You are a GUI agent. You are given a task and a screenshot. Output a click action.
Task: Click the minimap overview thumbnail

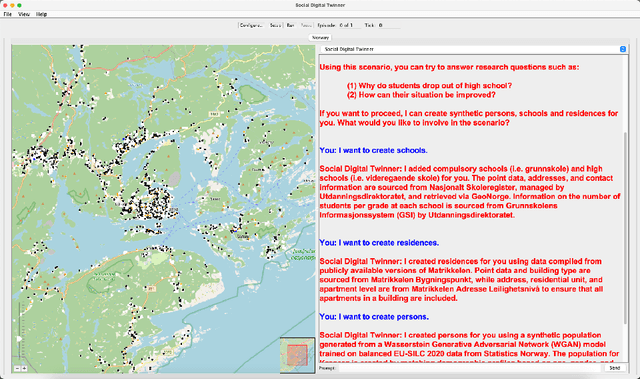pyautogui.click(x=298, y=355)
